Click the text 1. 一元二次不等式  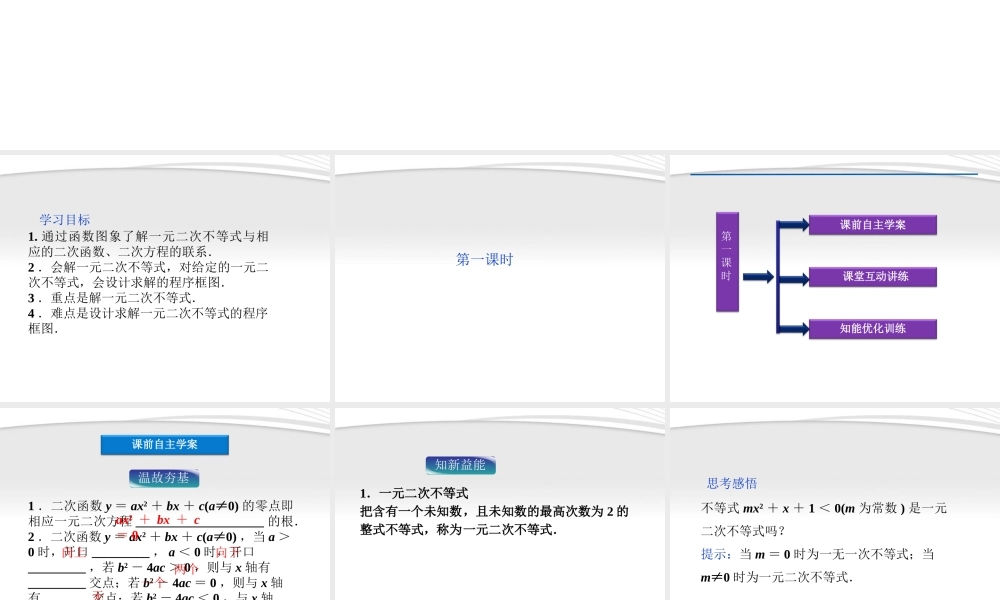(x=414, y=493)
